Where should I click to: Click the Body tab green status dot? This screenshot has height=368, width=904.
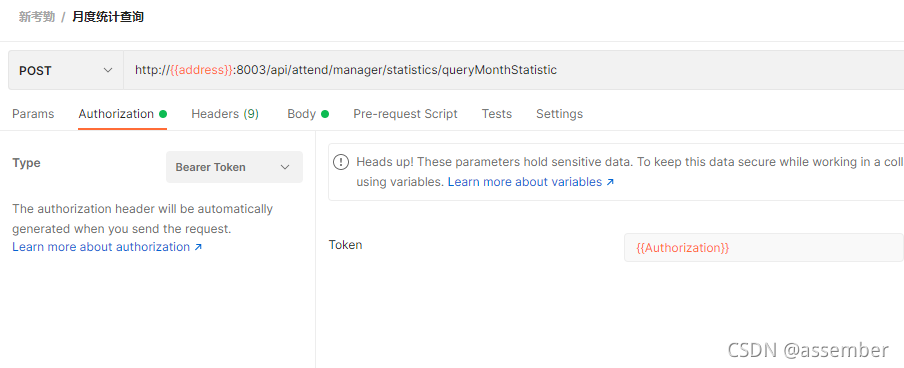pos(325,114)
